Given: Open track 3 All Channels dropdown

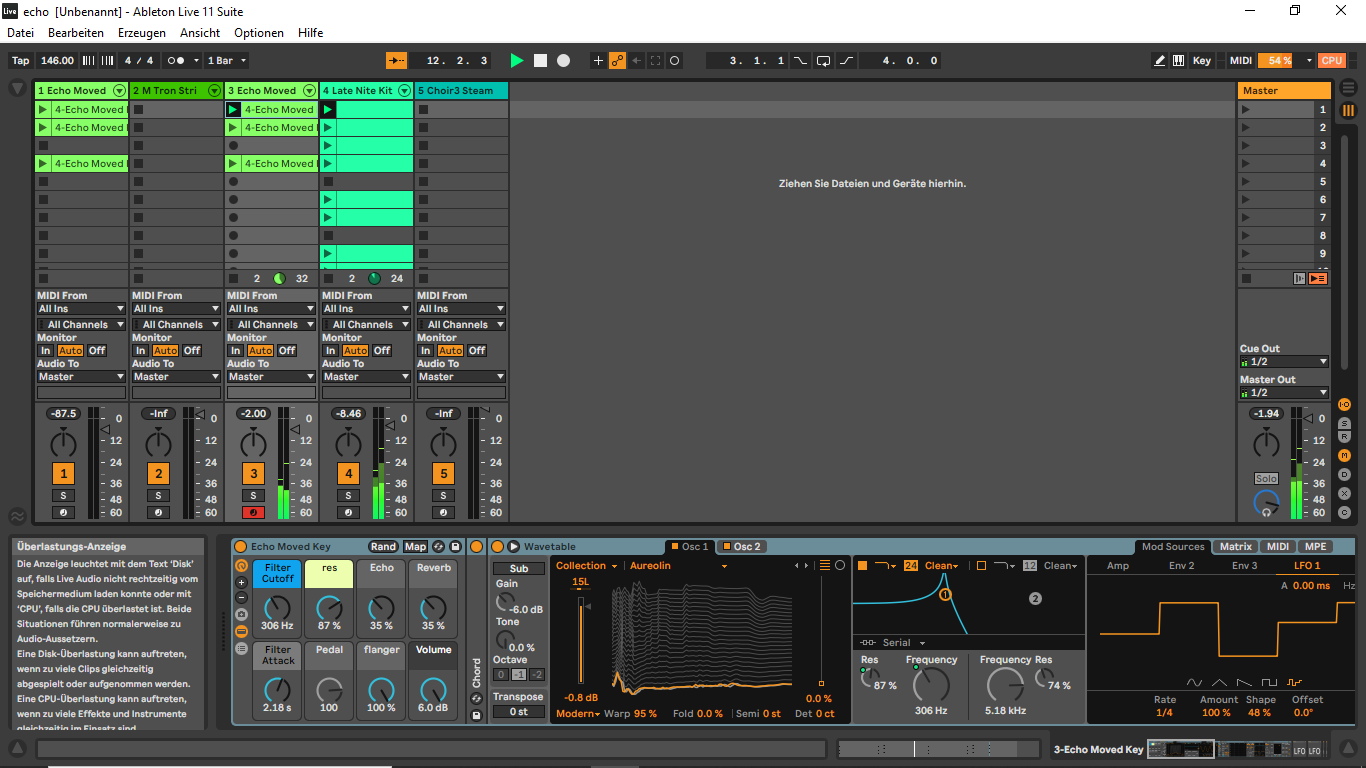Looking at the screenshot, I should click(271, 325).
